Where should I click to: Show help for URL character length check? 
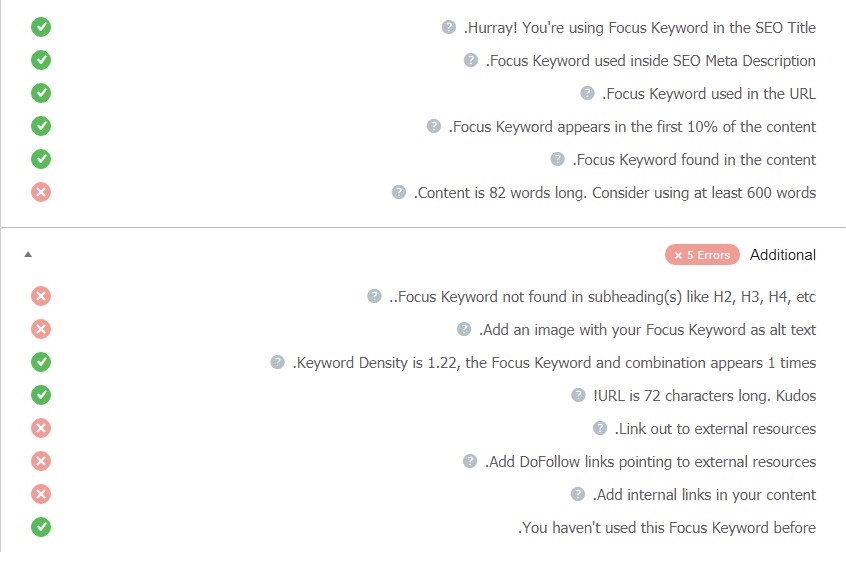tap(578, 395)
